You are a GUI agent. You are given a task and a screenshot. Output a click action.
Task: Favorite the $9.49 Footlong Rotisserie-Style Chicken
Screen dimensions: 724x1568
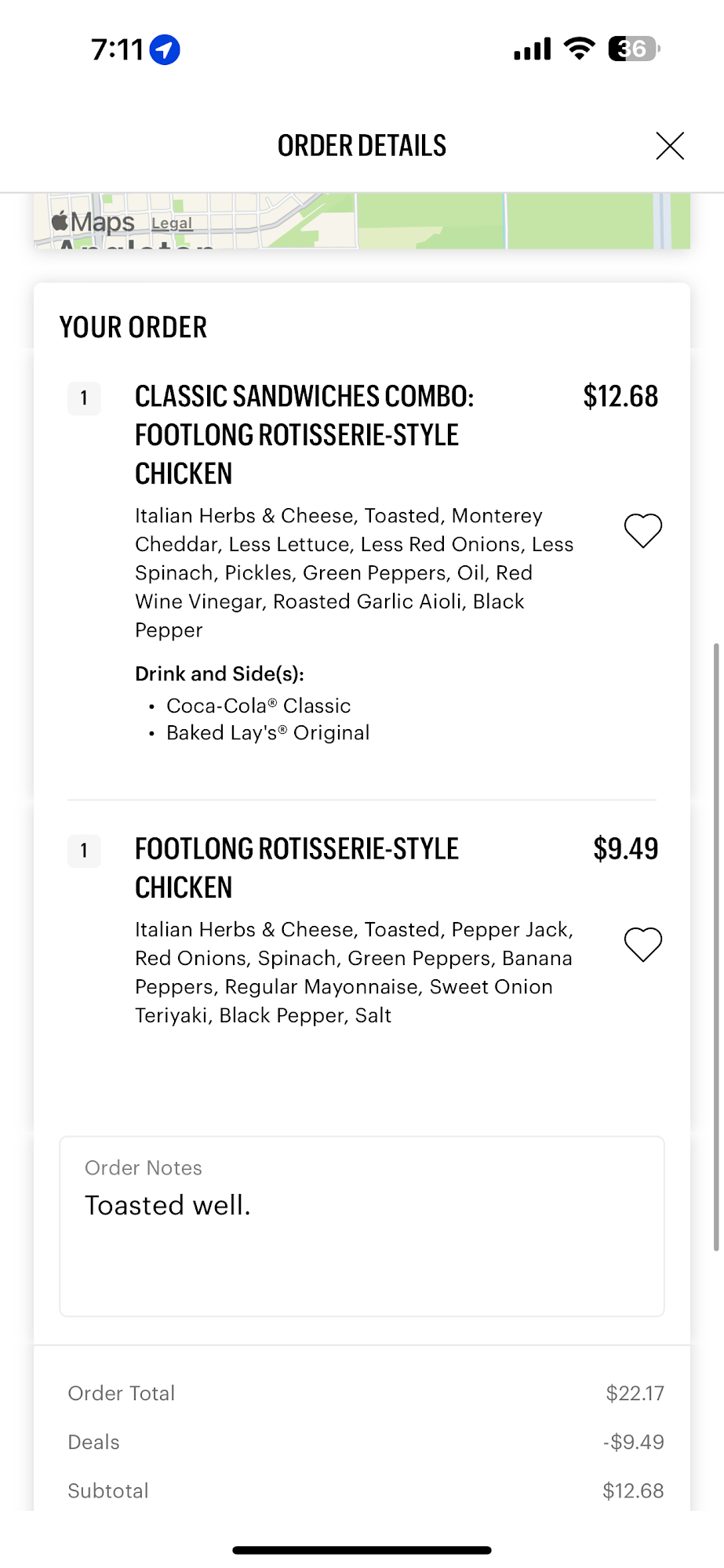[642, 944]
